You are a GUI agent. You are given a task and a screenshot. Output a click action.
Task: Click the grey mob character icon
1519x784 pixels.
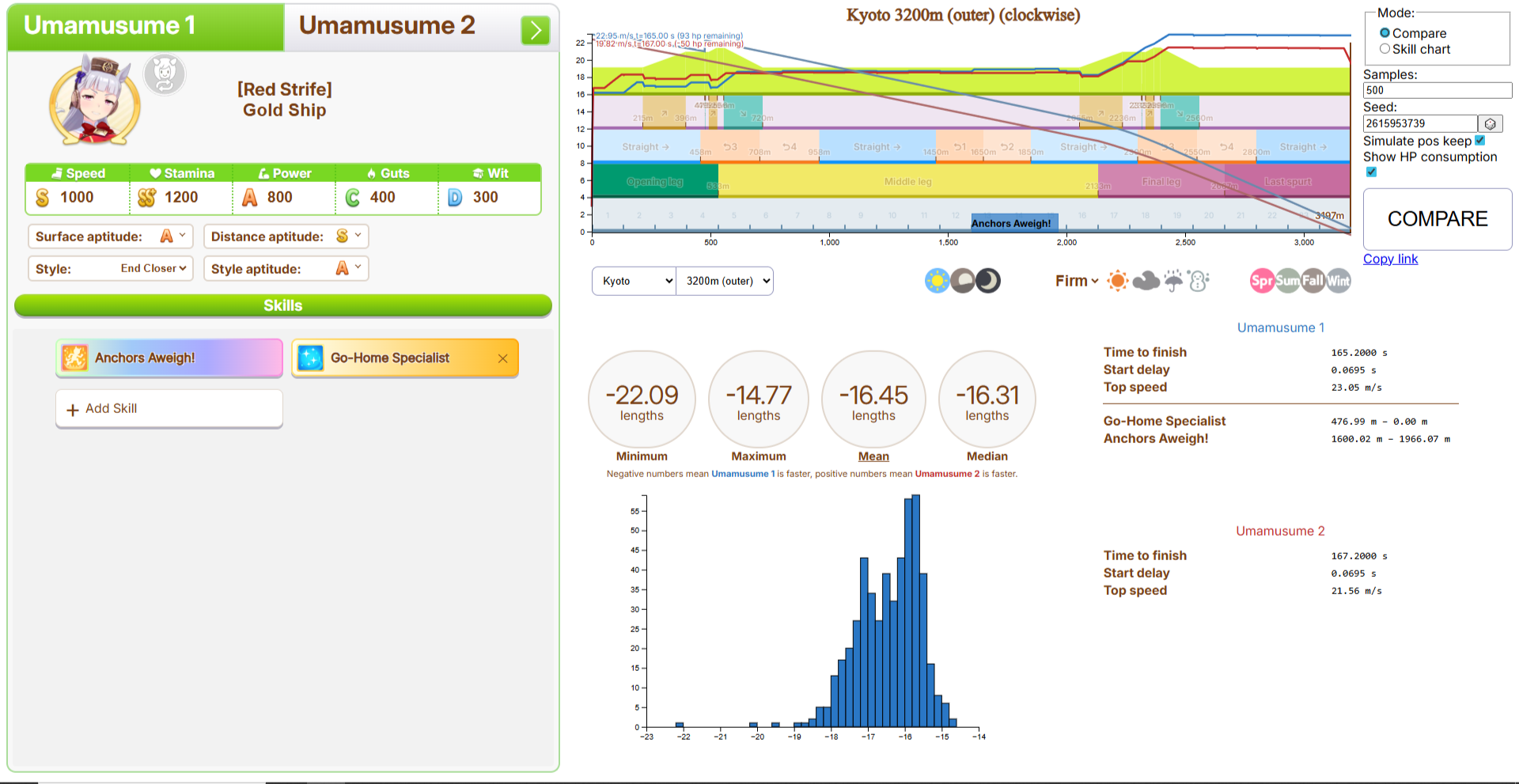point(165,75)
